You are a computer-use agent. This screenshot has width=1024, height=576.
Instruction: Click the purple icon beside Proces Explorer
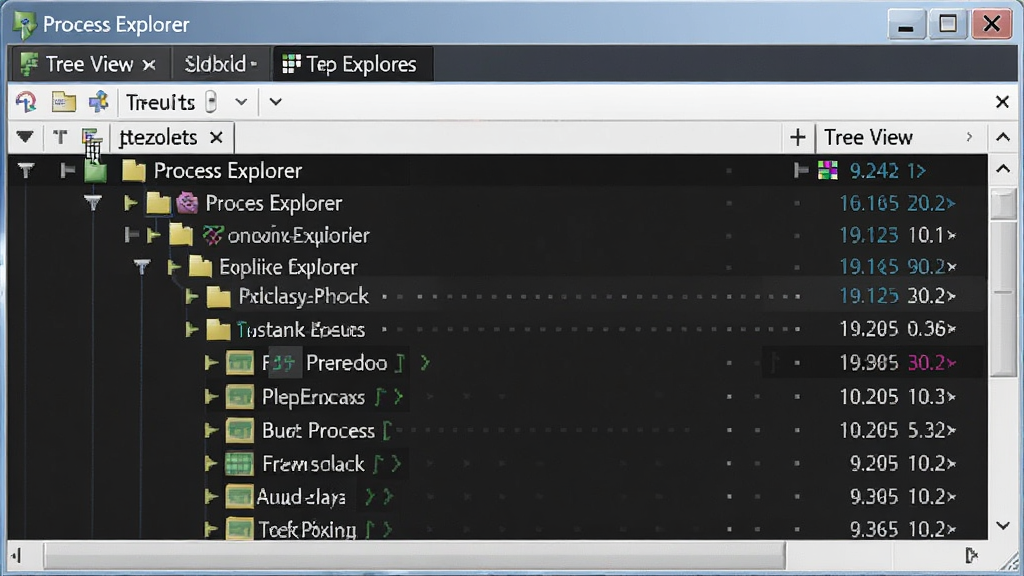point(187,203)
